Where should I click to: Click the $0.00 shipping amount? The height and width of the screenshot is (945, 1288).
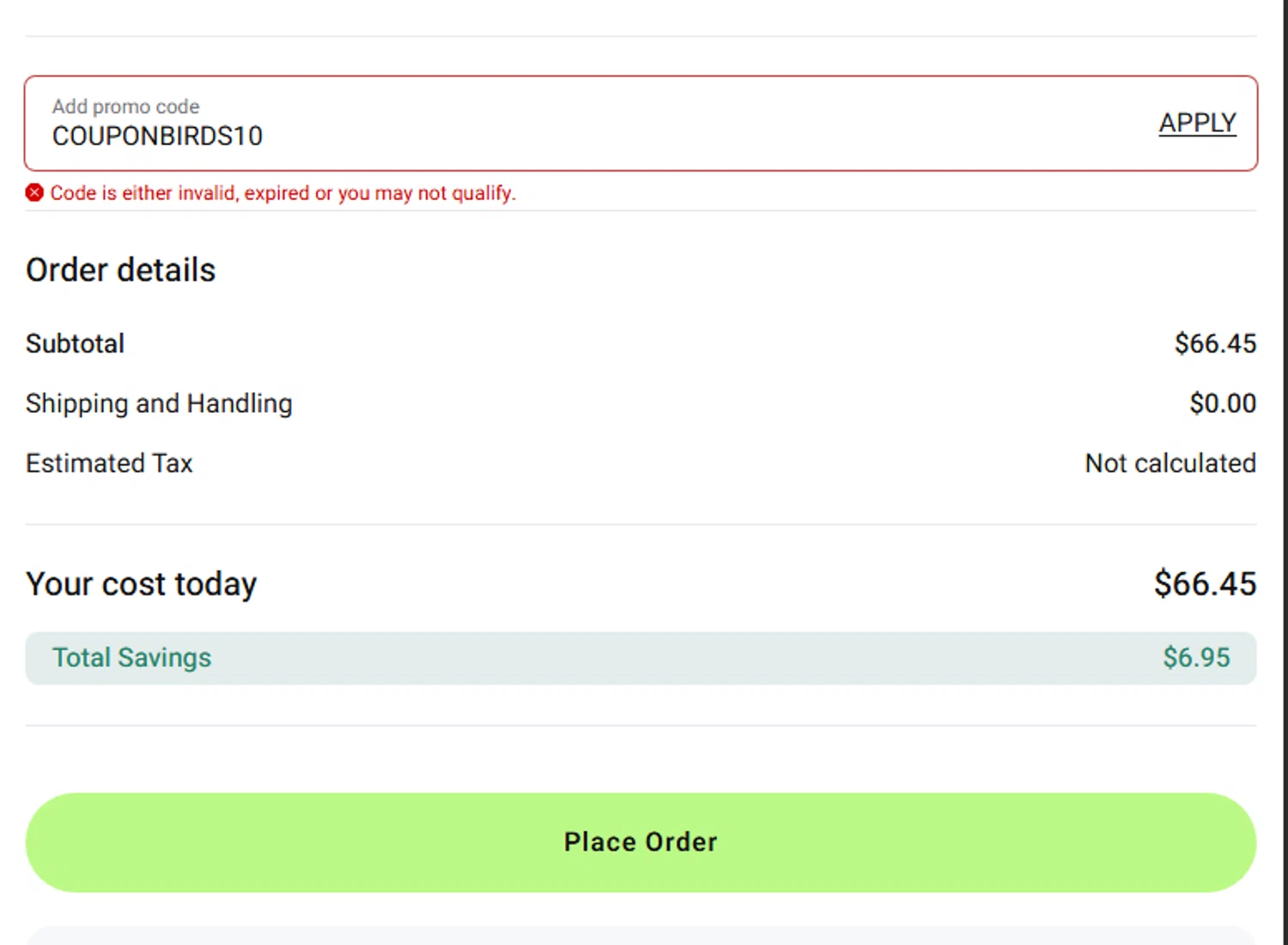point(1222,403)
